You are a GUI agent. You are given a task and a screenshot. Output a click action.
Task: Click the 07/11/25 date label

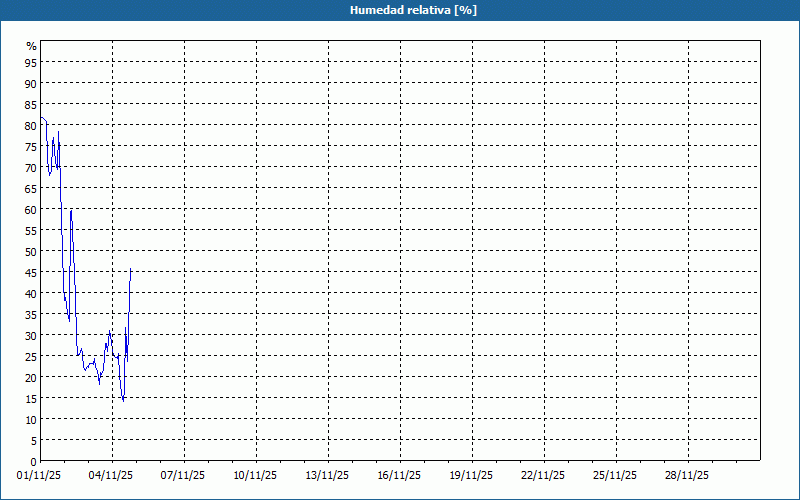183,476
